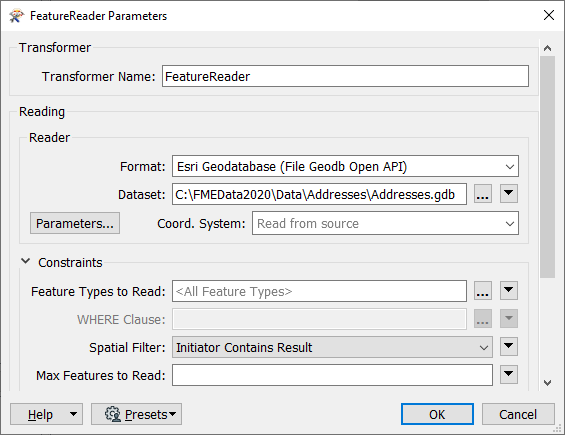Click the Help button
565x435 pixels.
click(40, 414)
